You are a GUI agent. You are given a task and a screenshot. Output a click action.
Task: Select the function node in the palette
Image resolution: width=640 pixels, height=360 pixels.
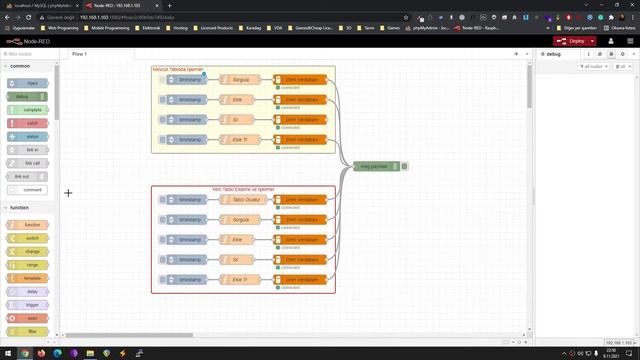tap(27, 225)
